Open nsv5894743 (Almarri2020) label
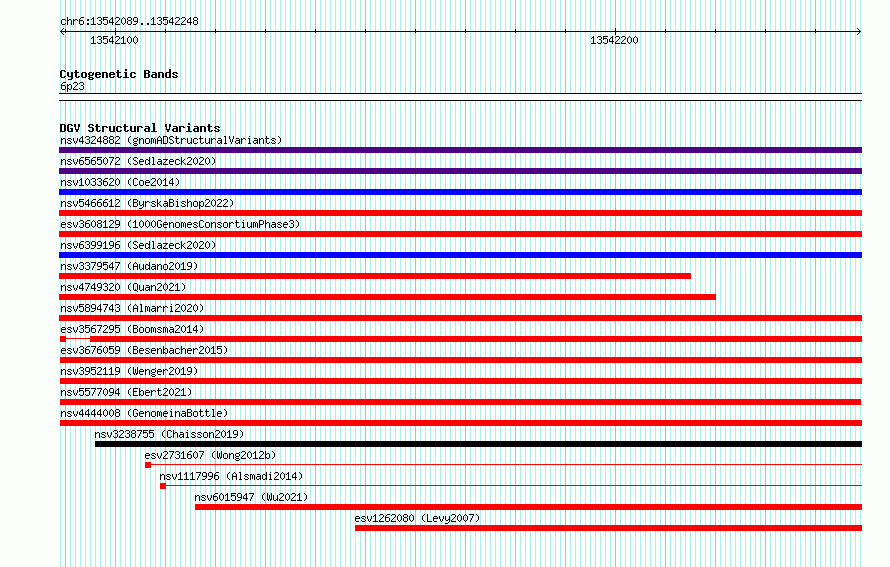 (x=132, y=308)
